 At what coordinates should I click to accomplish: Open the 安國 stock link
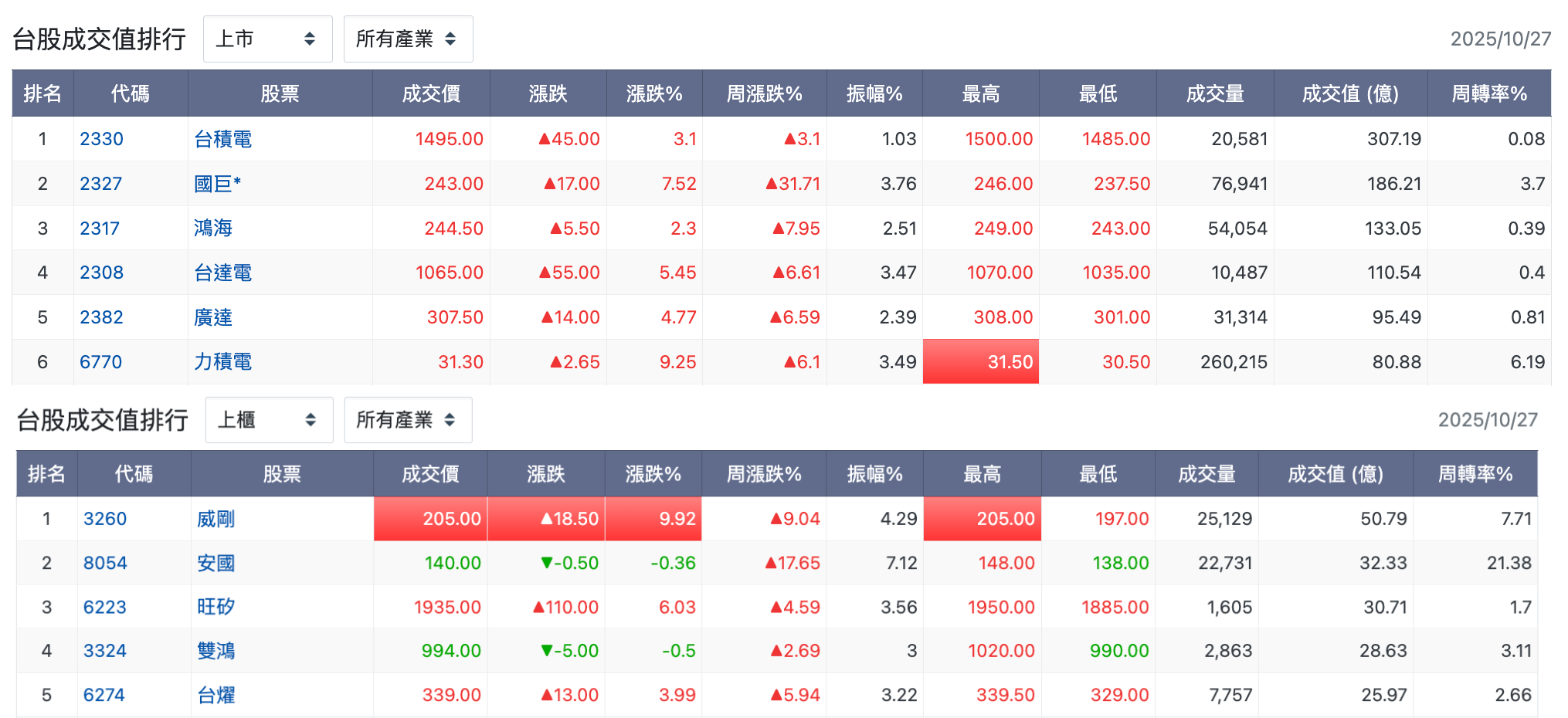[x=216, y=563]
